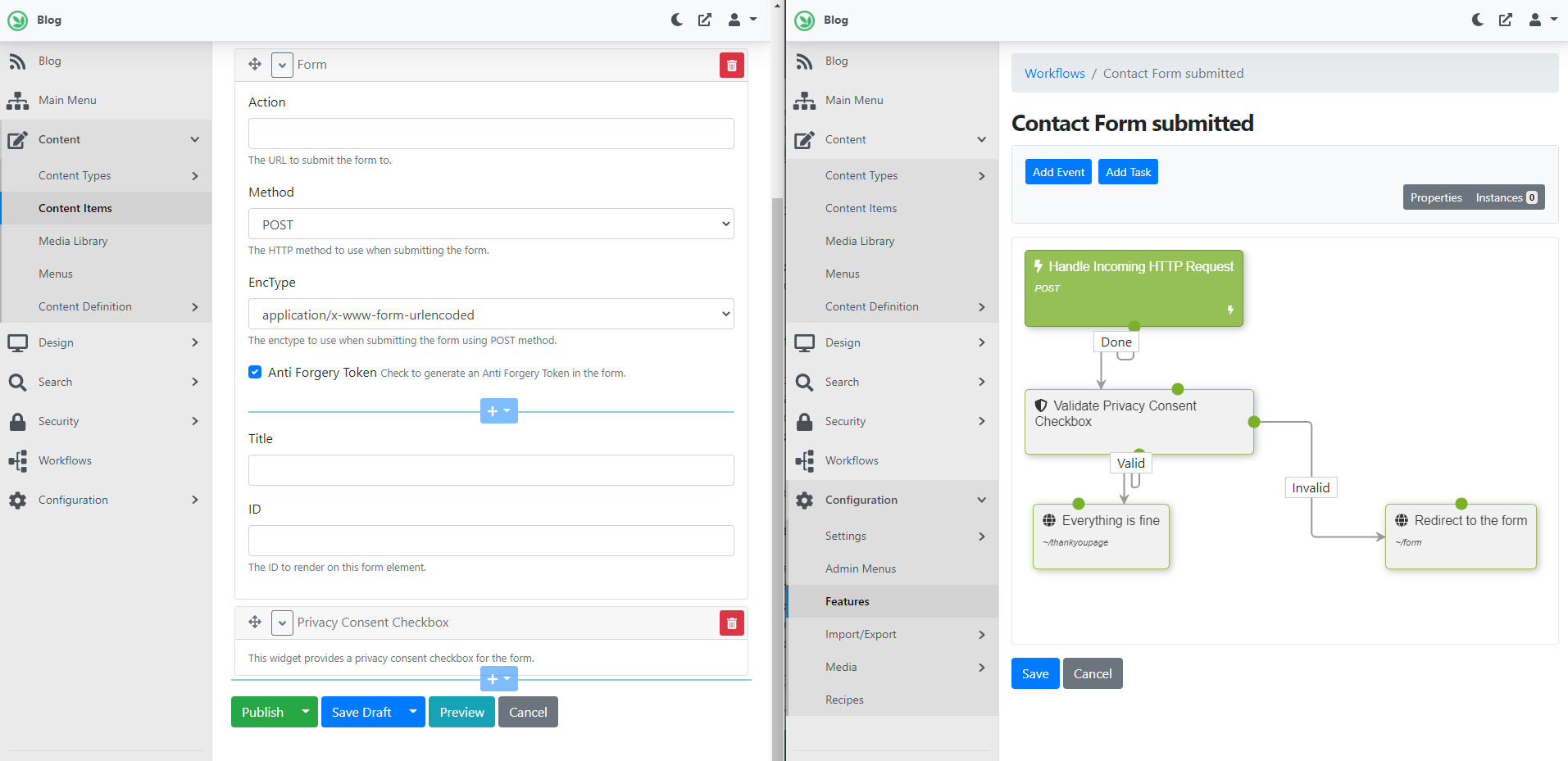Open Blog RSS item in left sidebar
Screen dimensions: 1568x761
106,61
